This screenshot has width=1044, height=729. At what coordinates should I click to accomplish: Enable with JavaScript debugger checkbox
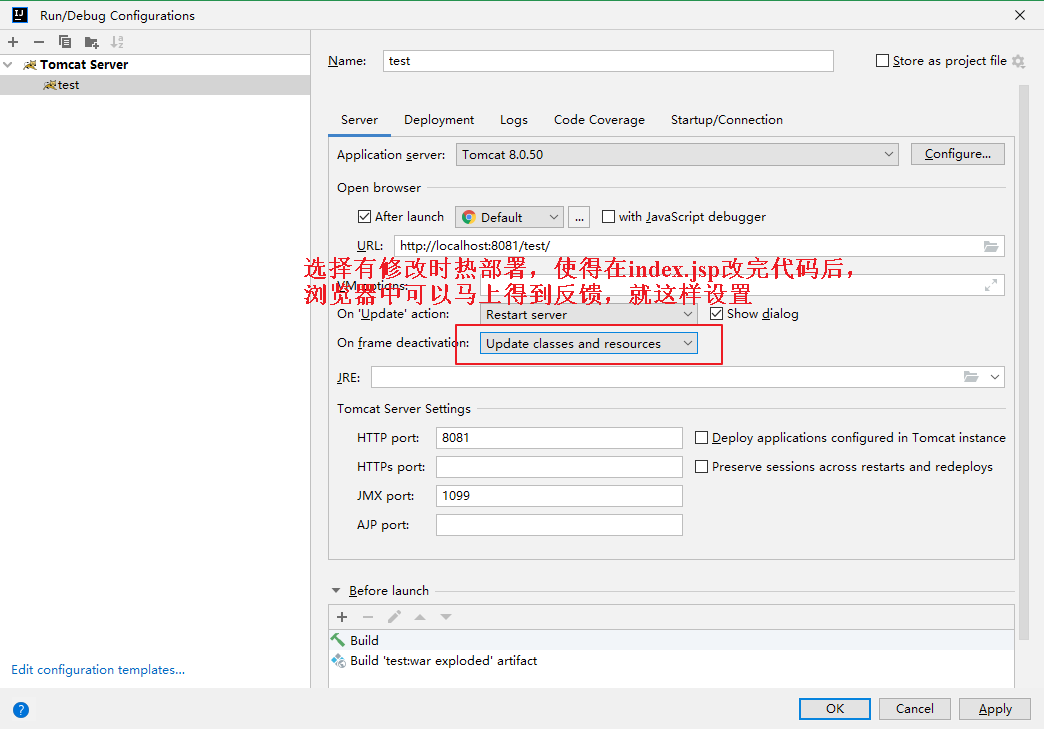[608, 216]
